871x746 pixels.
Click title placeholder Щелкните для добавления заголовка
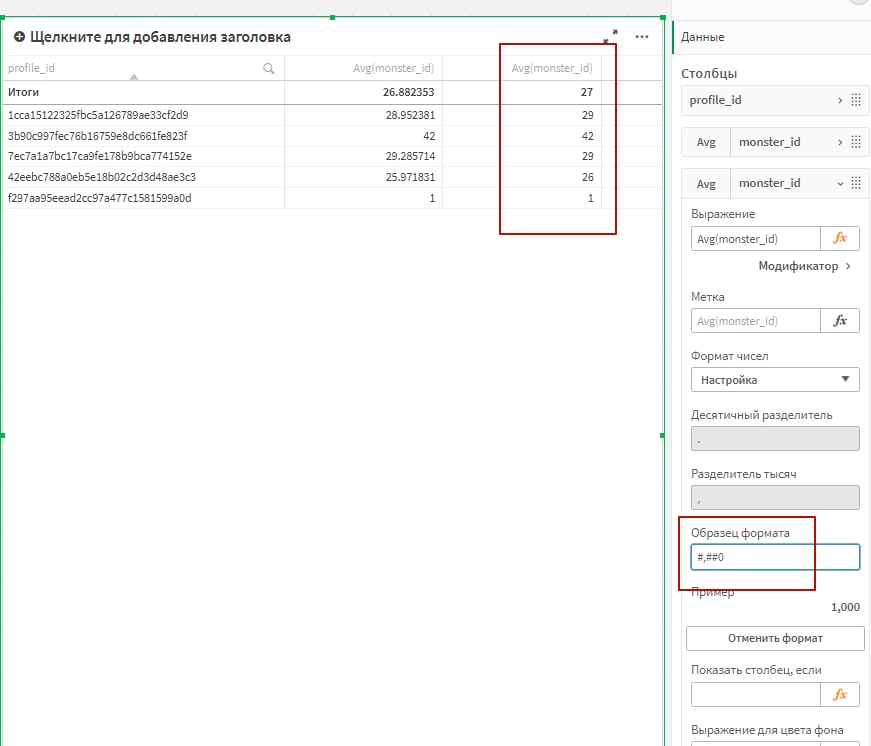tap(160, 37)
